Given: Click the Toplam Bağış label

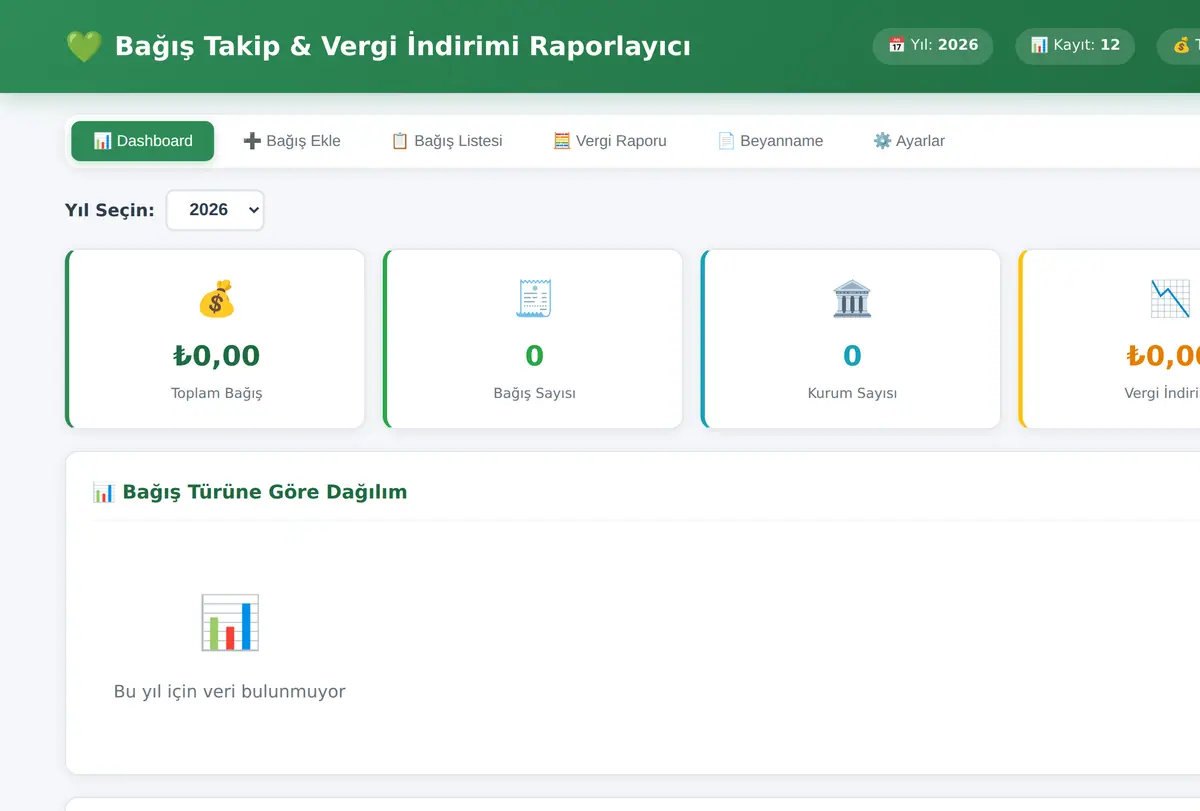Looking at the screenshot, I should click(x=216, y=393).
